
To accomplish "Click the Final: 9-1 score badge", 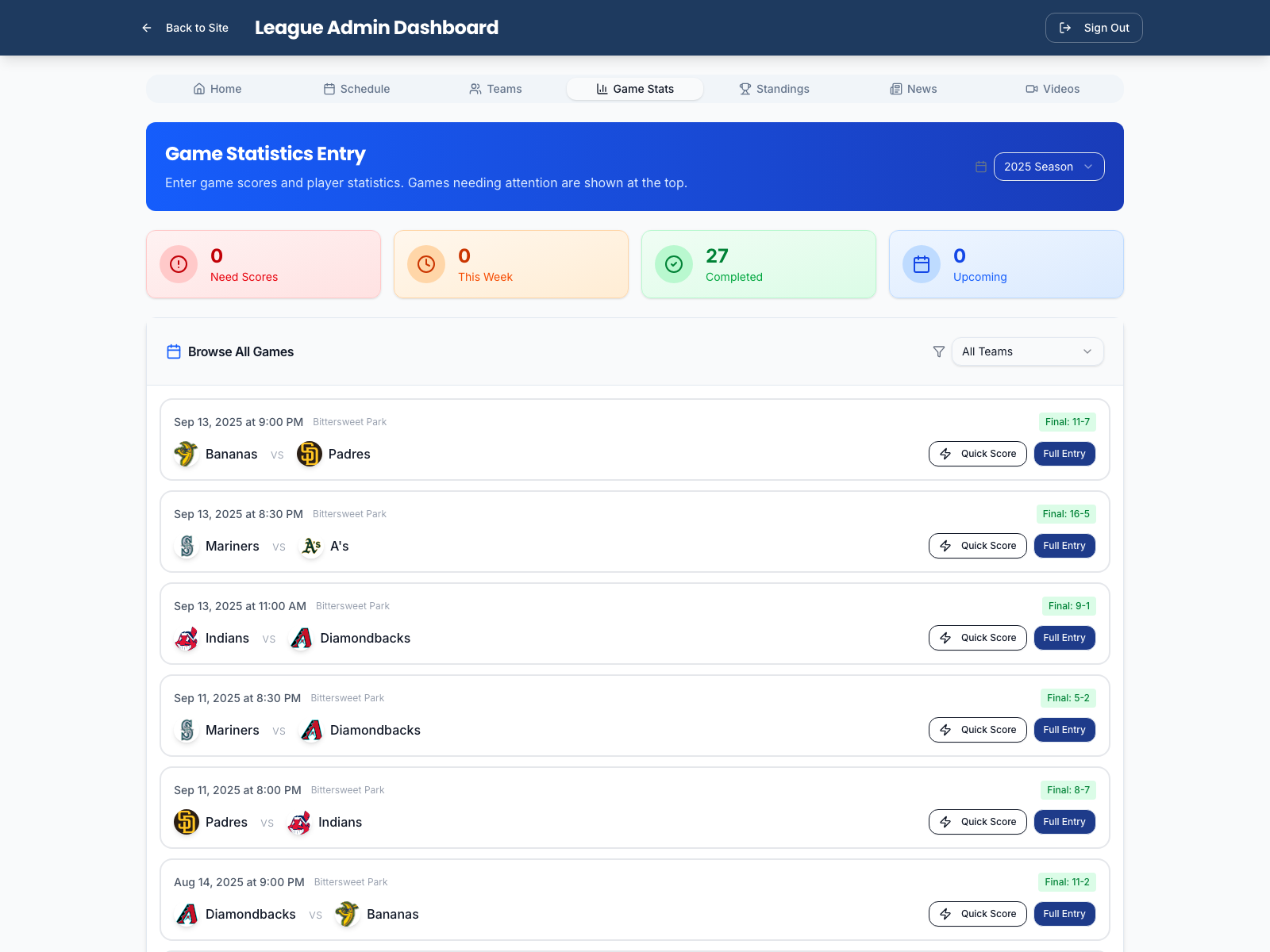I will 1068,606.
